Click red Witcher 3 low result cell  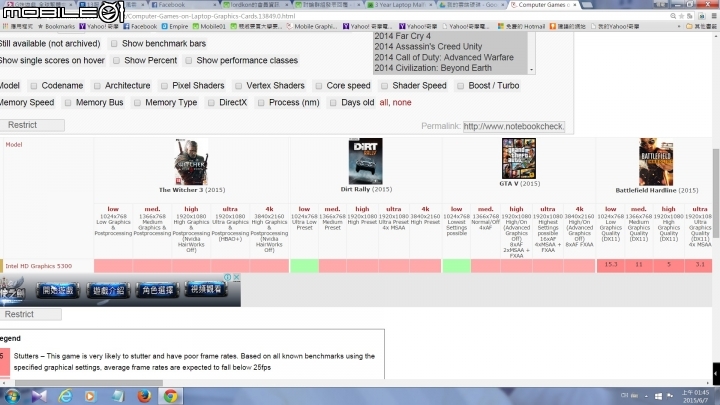(x=113, y=266)
